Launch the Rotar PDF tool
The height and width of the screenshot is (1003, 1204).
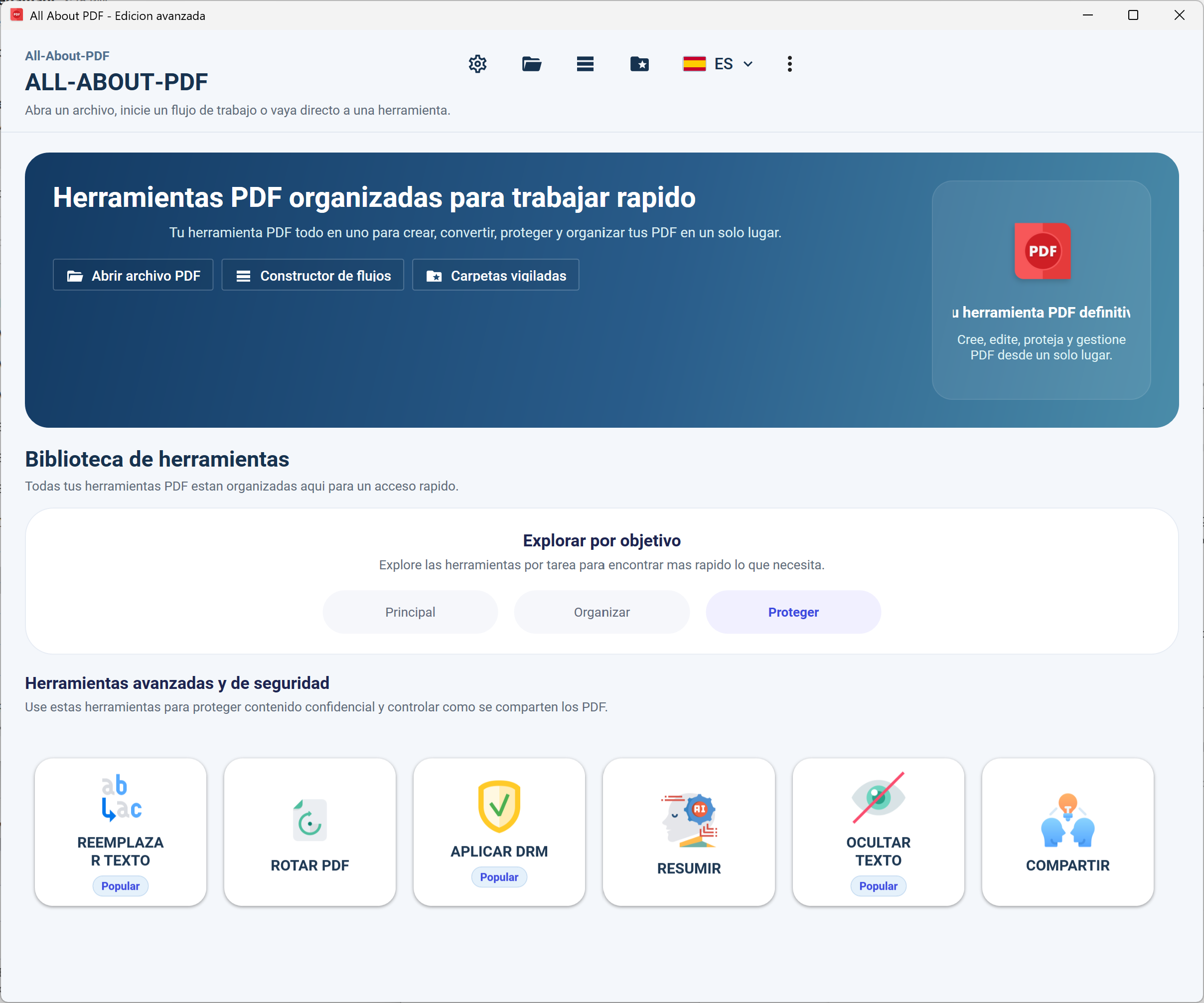309,832
